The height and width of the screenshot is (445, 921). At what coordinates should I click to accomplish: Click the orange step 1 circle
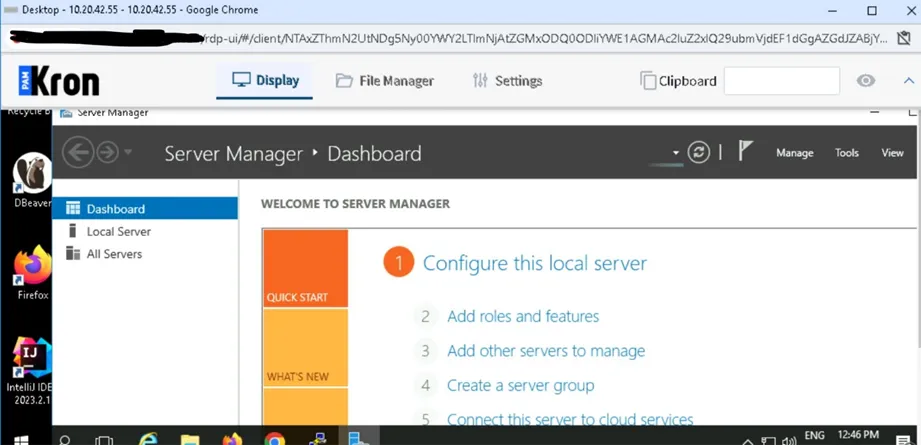[399, 263]
